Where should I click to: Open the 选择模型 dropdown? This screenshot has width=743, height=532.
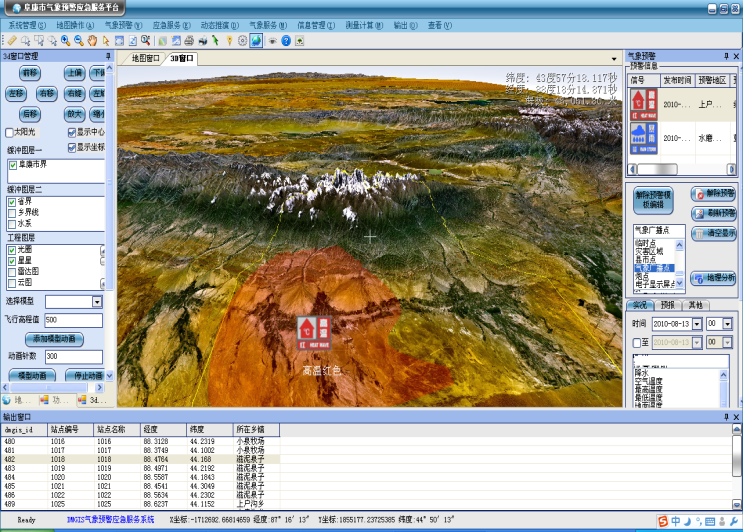click(x=97, y=301)
